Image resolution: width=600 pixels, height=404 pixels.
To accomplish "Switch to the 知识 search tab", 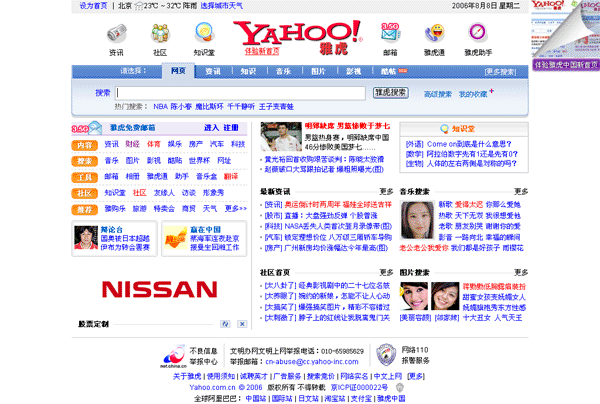I will coord(248,72).
